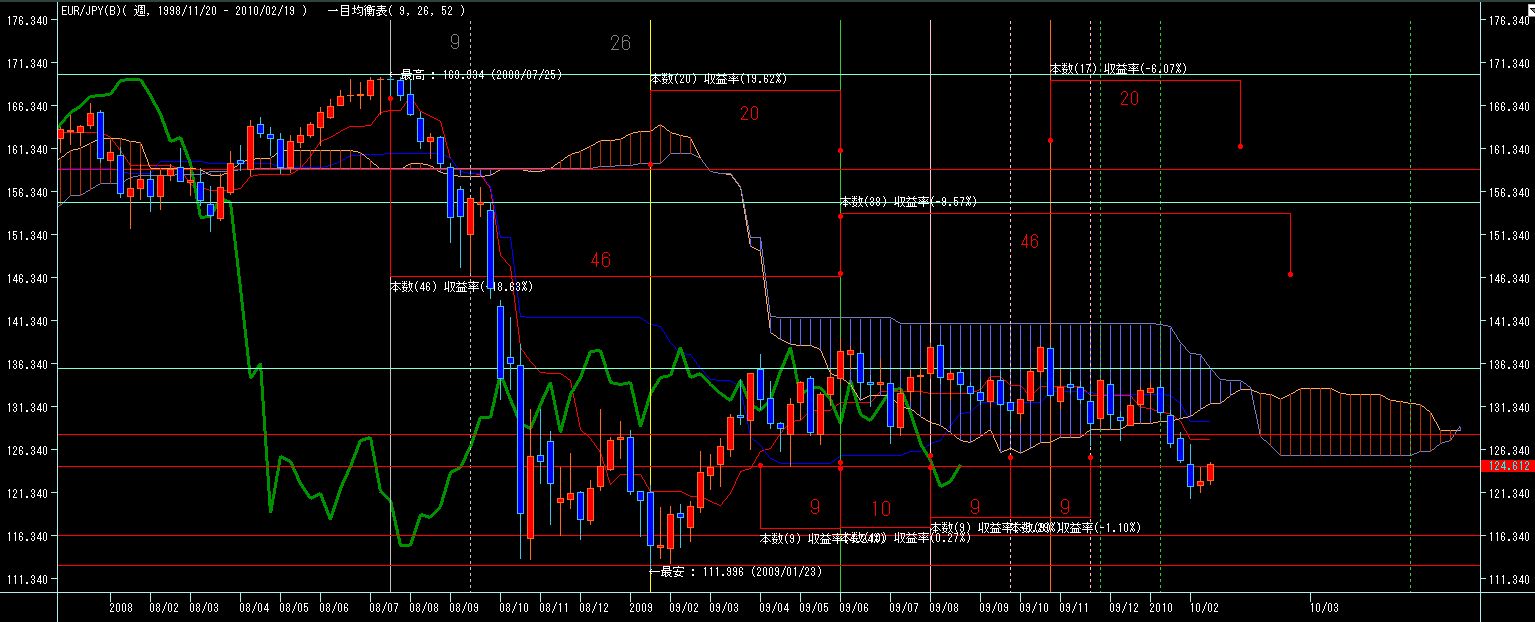Click the 2009 label on the time axis
The height and width of the screenshot is (622, 1535).
coord(641,607)
